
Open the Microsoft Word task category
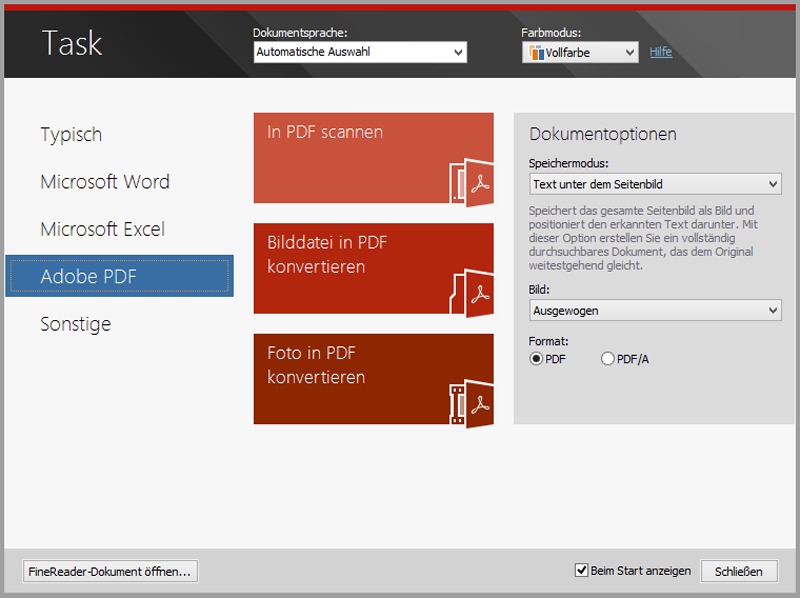coord(105,182)
